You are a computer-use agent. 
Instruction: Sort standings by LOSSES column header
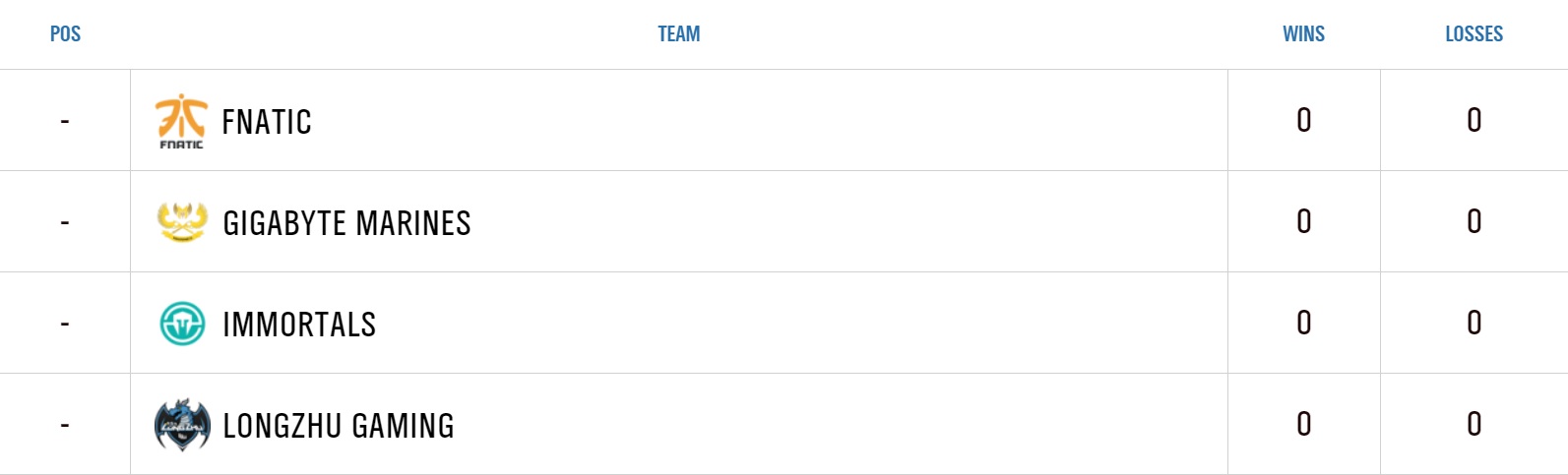pyautogui.click(x=1474, y=33)
